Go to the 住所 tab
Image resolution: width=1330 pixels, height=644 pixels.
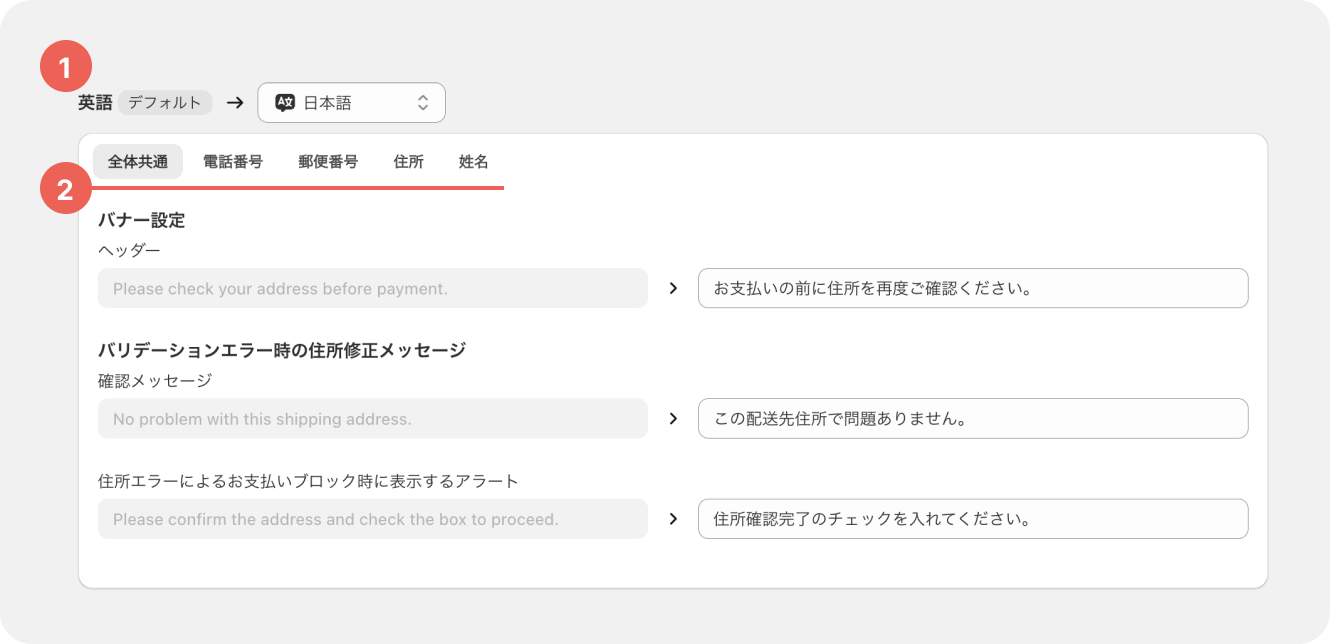click(x=409, y=161)
